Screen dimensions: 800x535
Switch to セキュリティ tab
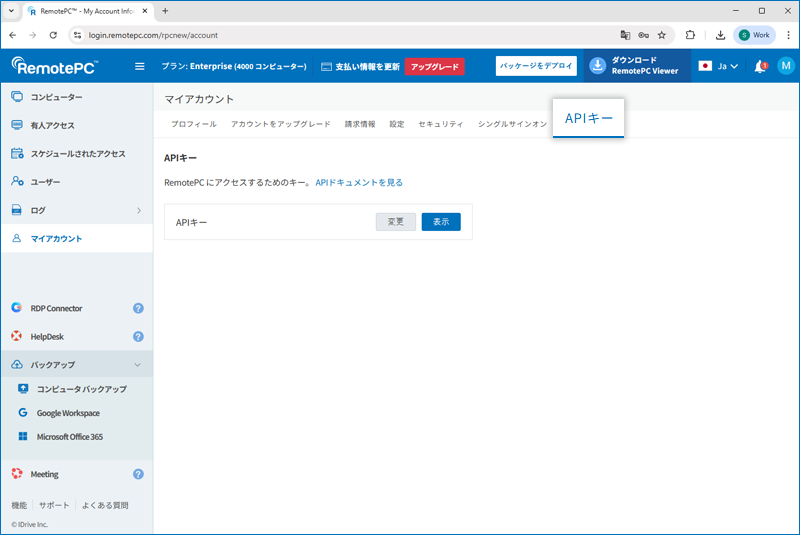(441, 124)
